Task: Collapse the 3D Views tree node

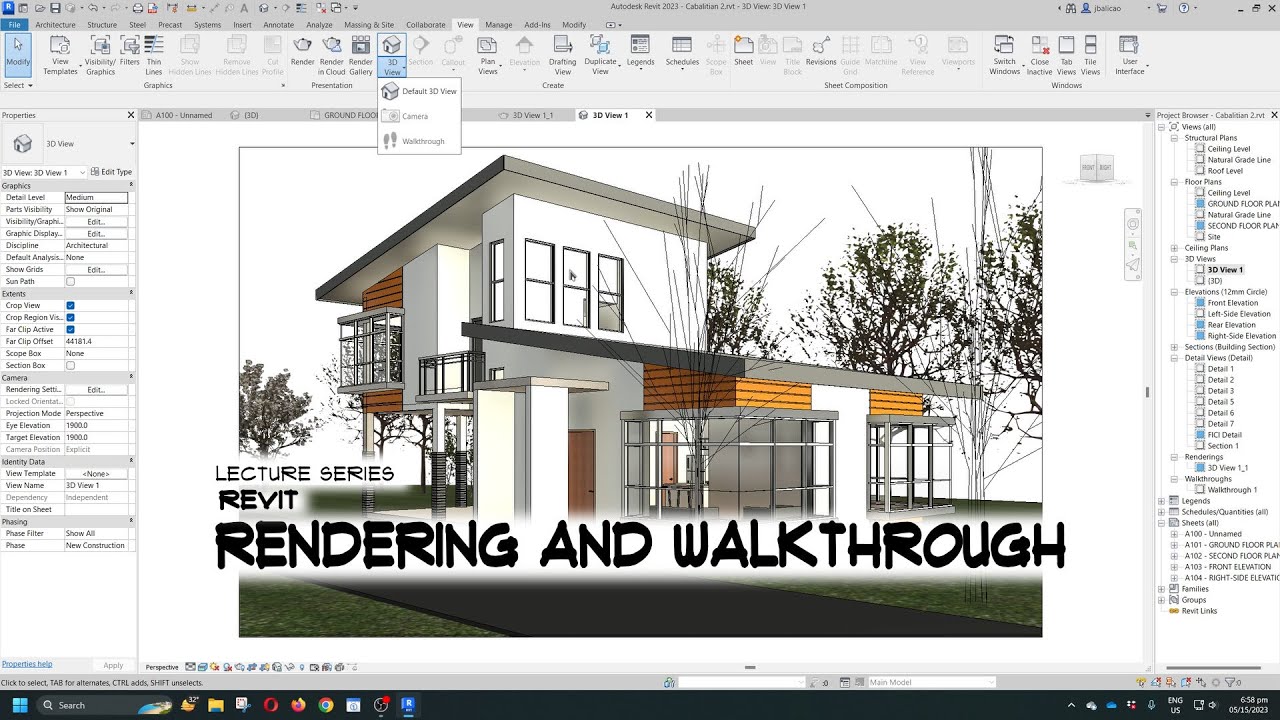Action: pos(1173,259)
